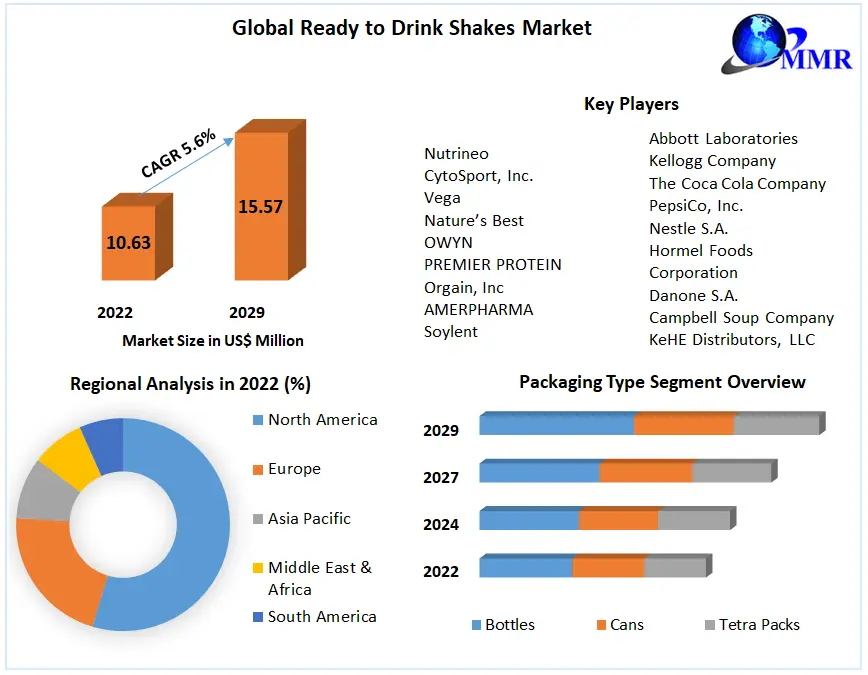Click the Tetra Packs legend marker
The height and width of the screenshot is (675, 868).
[x=709, y=625]
